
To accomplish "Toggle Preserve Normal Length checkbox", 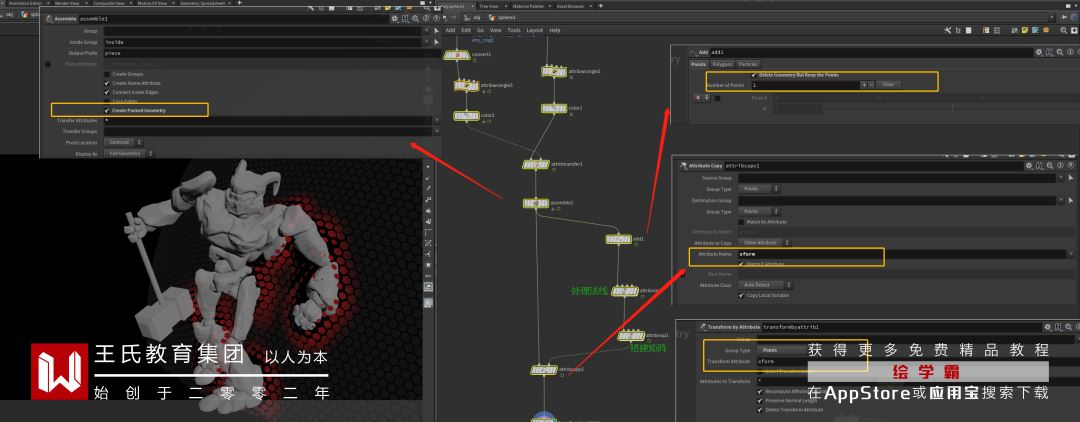I will (x=760, y=400).
